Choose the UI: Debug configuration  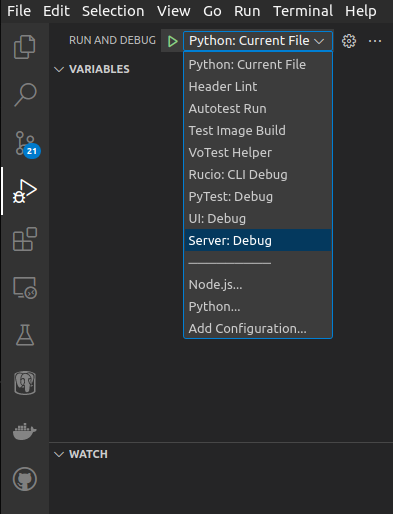(x=258, y=219)
